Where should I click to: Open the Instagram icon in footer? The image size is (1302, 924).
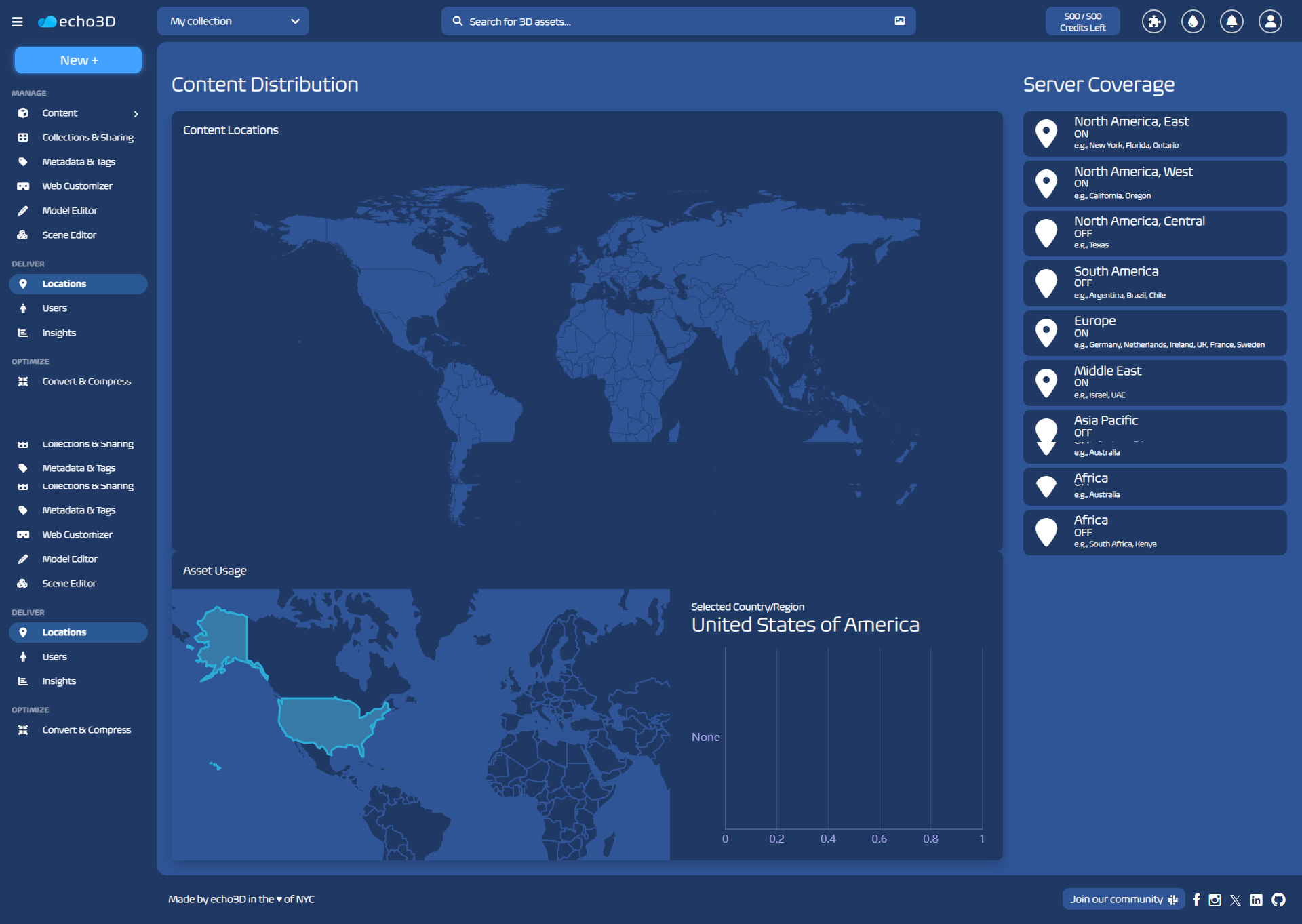(x=1215, y=900)
